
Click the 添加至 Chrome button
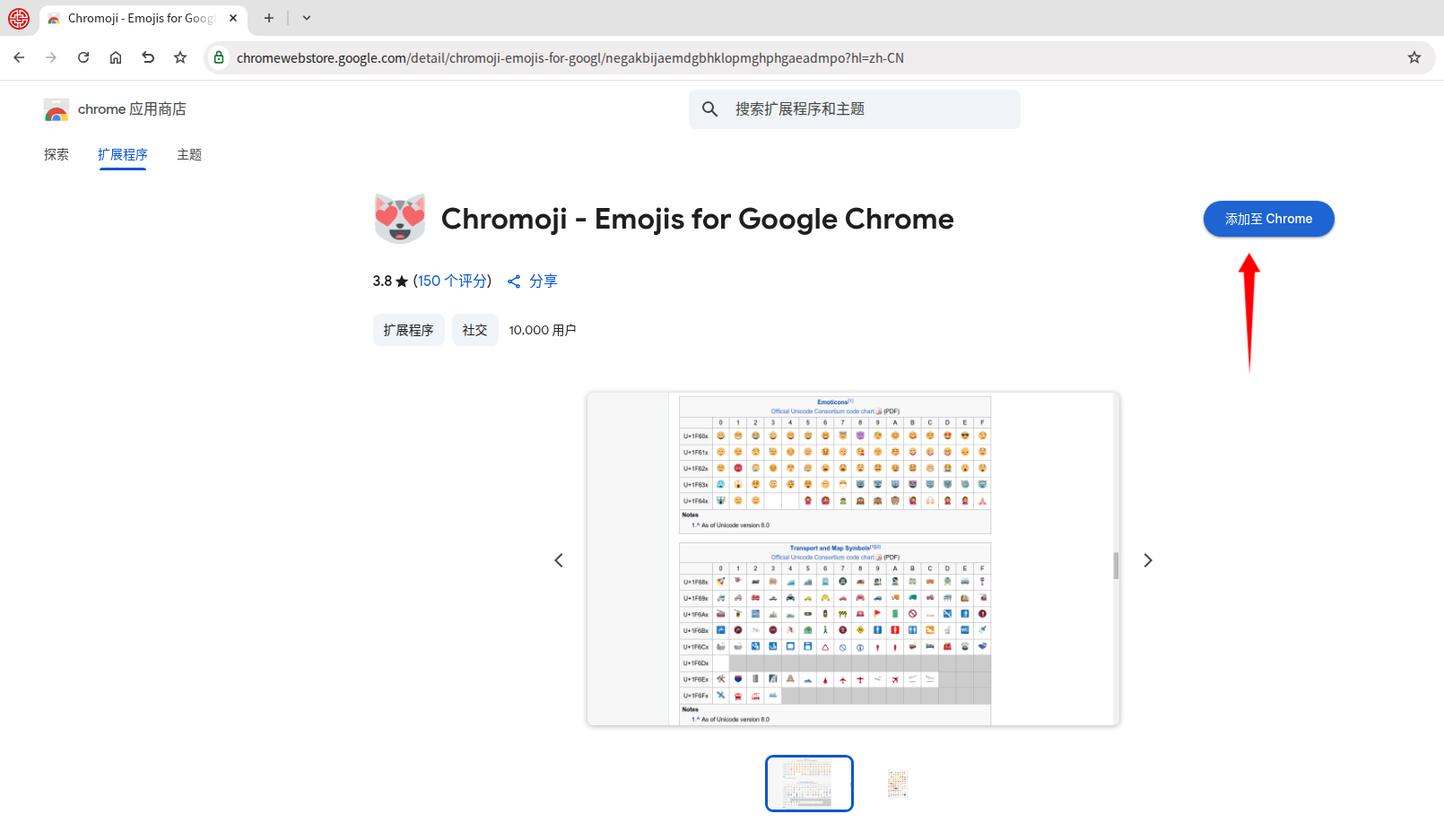(1268, 219)
